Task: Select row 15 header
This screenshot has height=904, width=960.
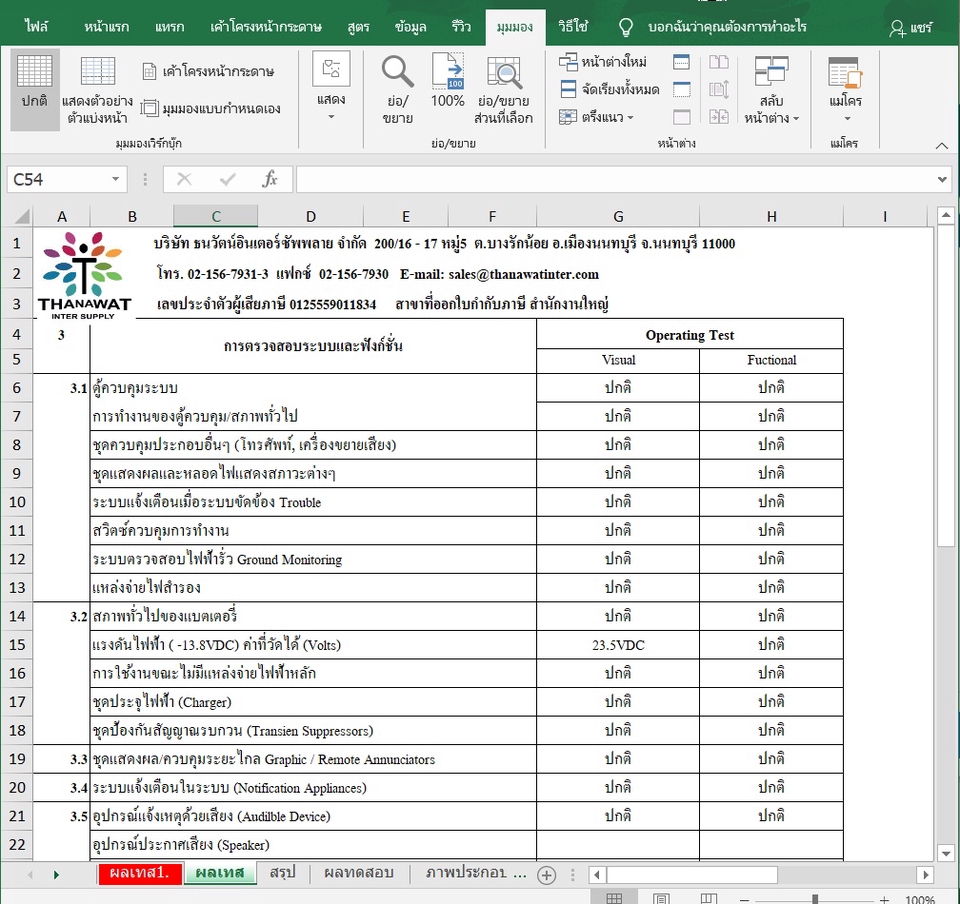Action: (17, 644)
